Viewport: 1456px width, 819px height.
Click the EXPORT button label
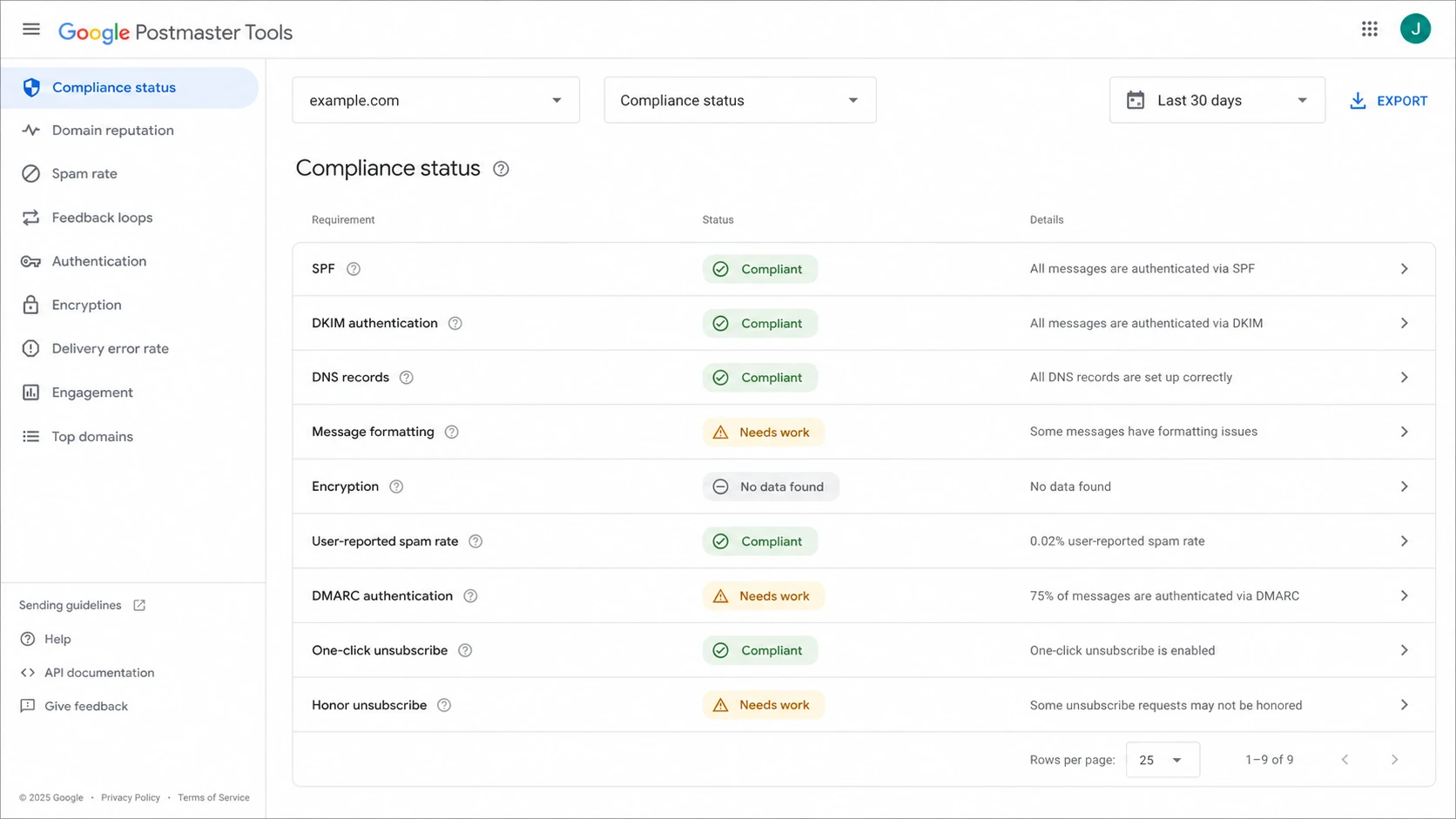[1402, 101]
